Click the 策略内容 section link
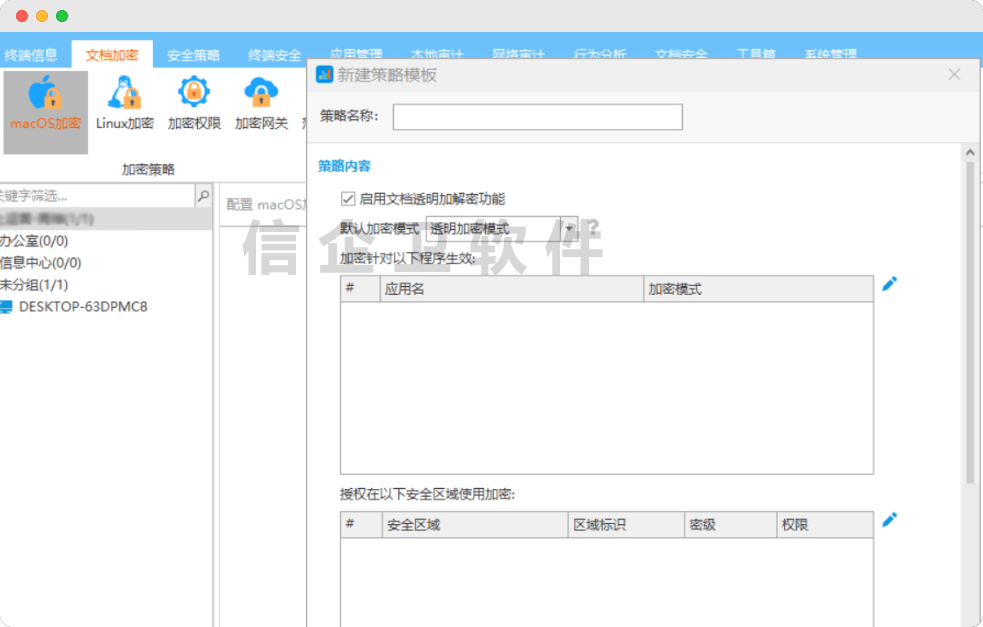This screenshot has height=627, width=983. (344, 165)
